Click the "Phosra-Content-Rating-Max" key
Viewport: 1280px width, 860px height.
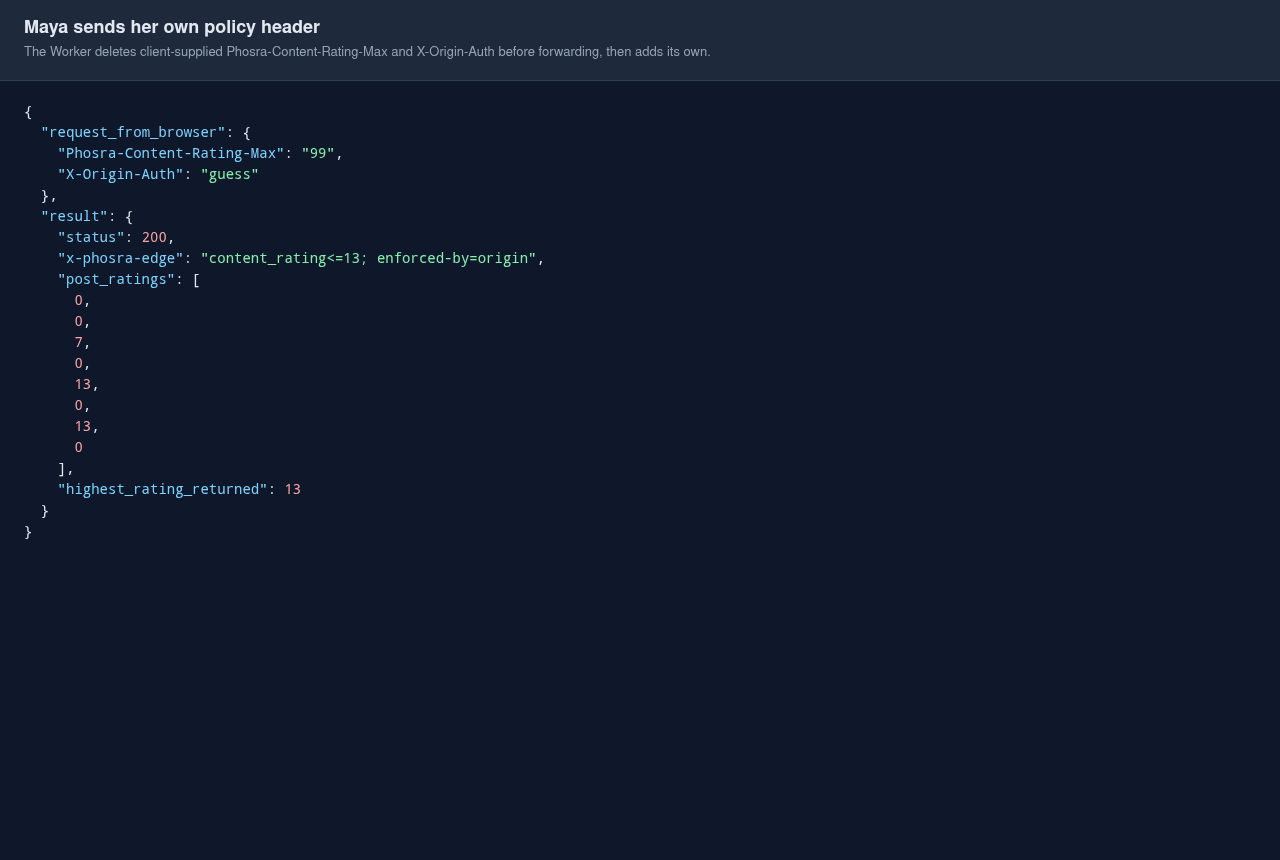(171, 153)
